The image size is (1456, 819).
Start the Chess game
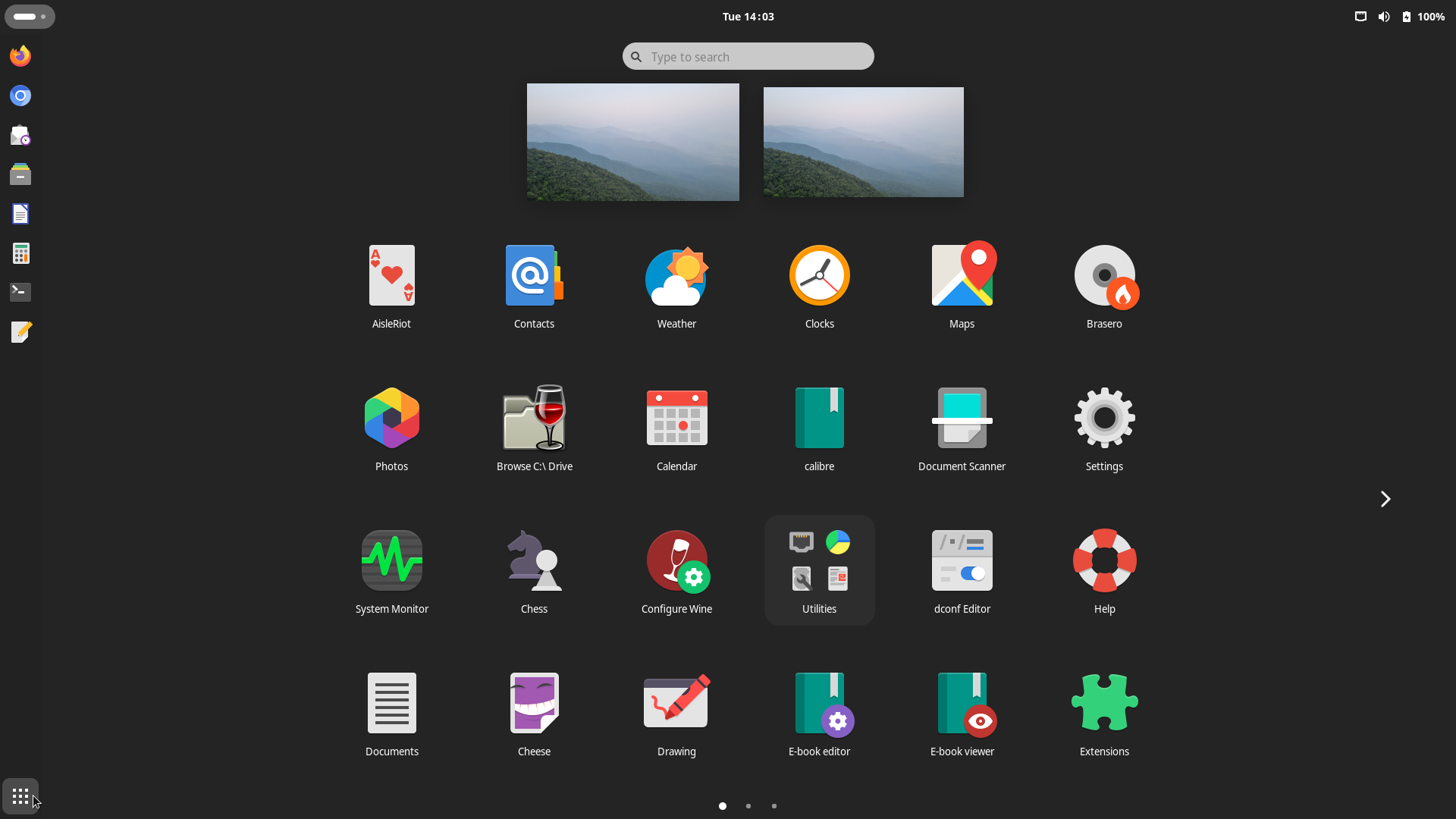[x=534, y=571]
